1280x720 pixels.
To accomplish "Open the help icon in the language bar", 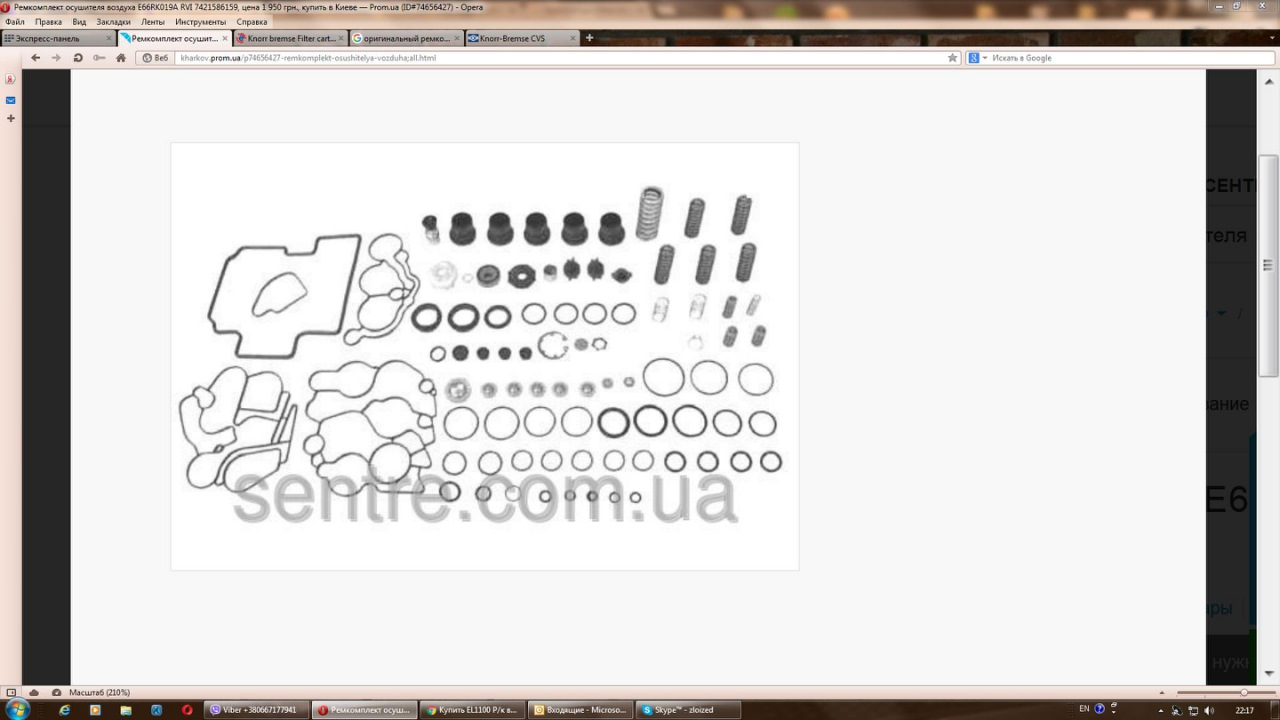I will pos(1100,709).
